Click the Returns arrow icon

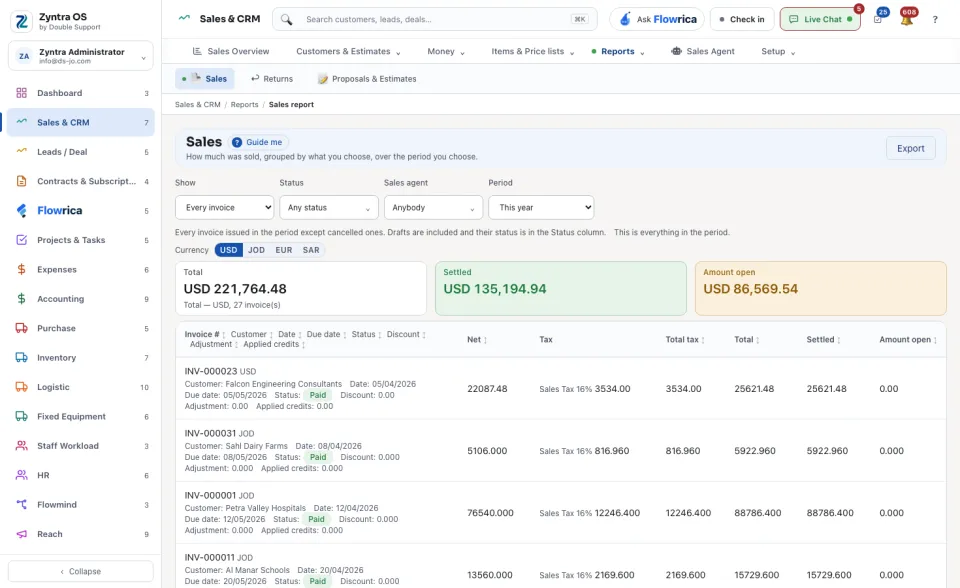(255, 78)
